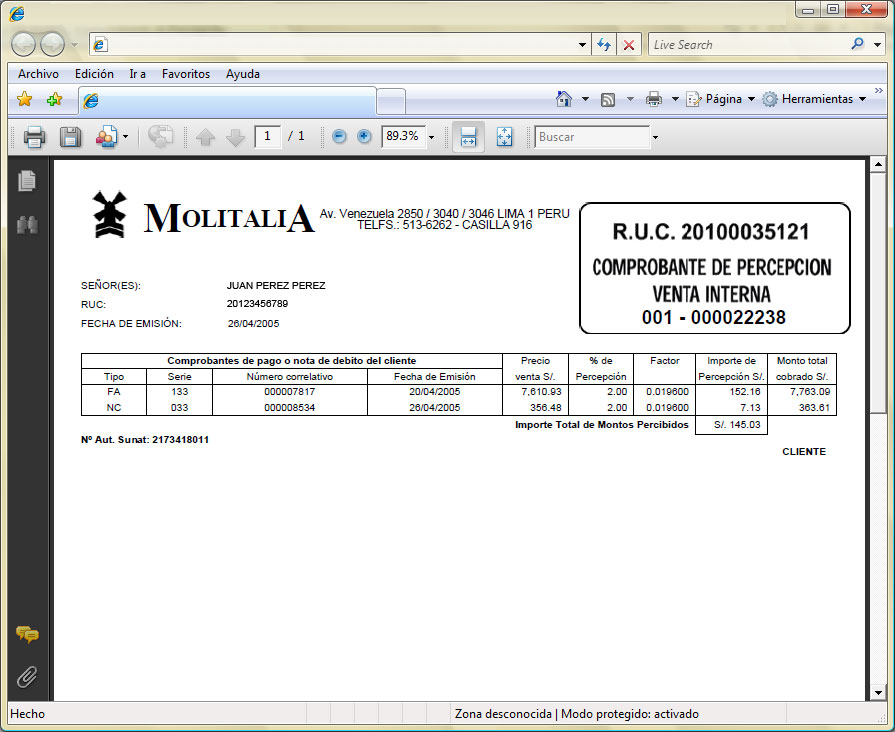Zoom in with the plus button

pyautogui.click(x=364, y=137)
